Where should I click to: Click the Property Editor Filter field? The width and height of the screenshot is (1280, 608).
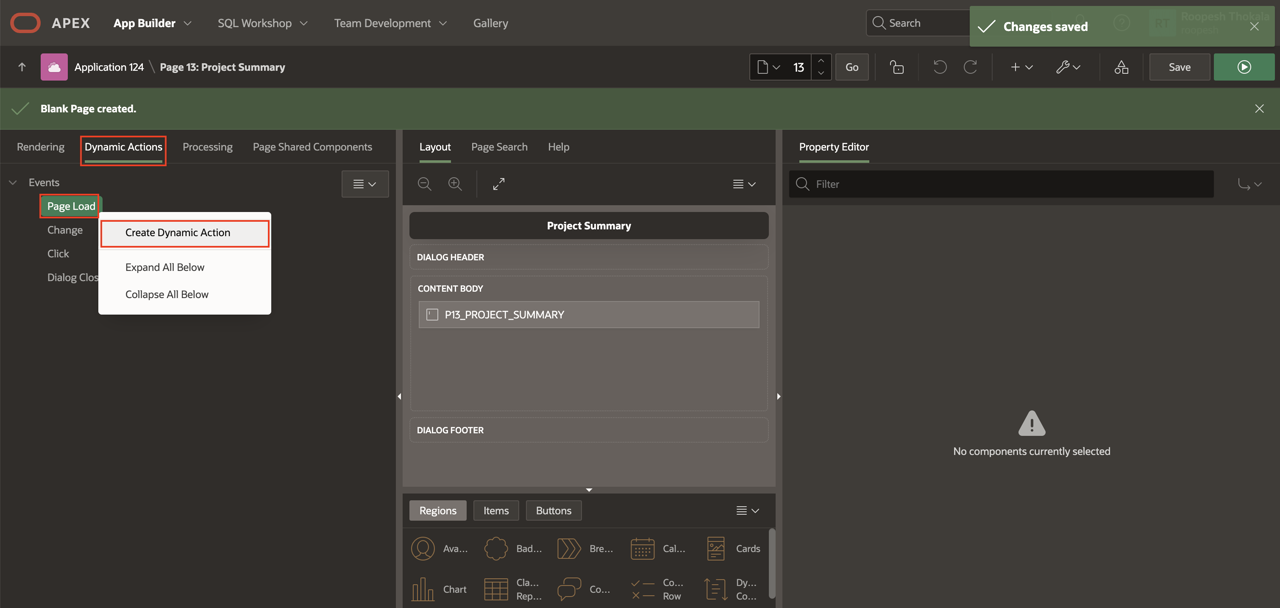tap(1010, 184)
